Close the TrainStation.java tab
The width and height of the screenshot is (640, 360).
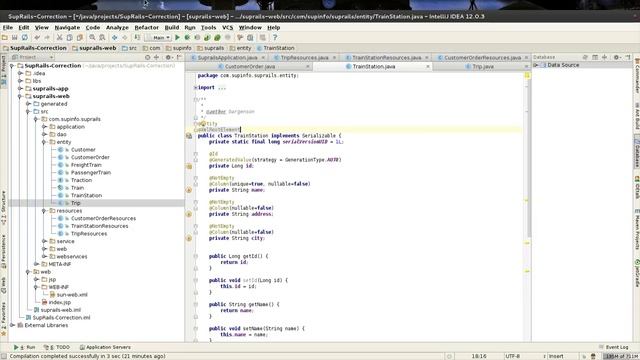(x=428, y=67)
